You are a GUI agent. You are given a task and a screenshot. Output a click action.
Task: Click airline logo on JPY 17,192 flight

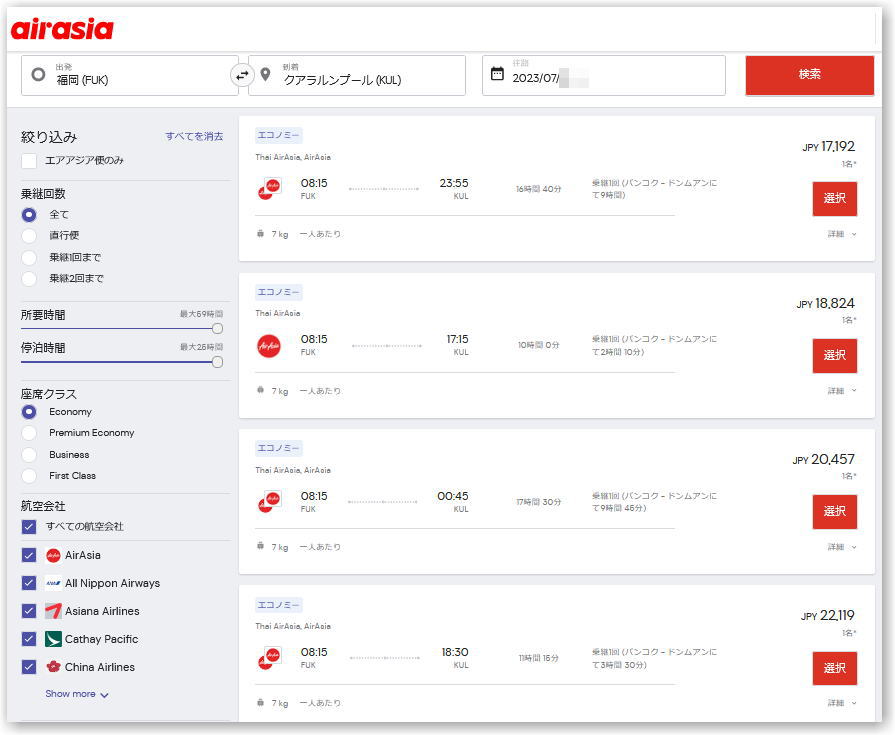pyautogui.click(x=269, y=188)
